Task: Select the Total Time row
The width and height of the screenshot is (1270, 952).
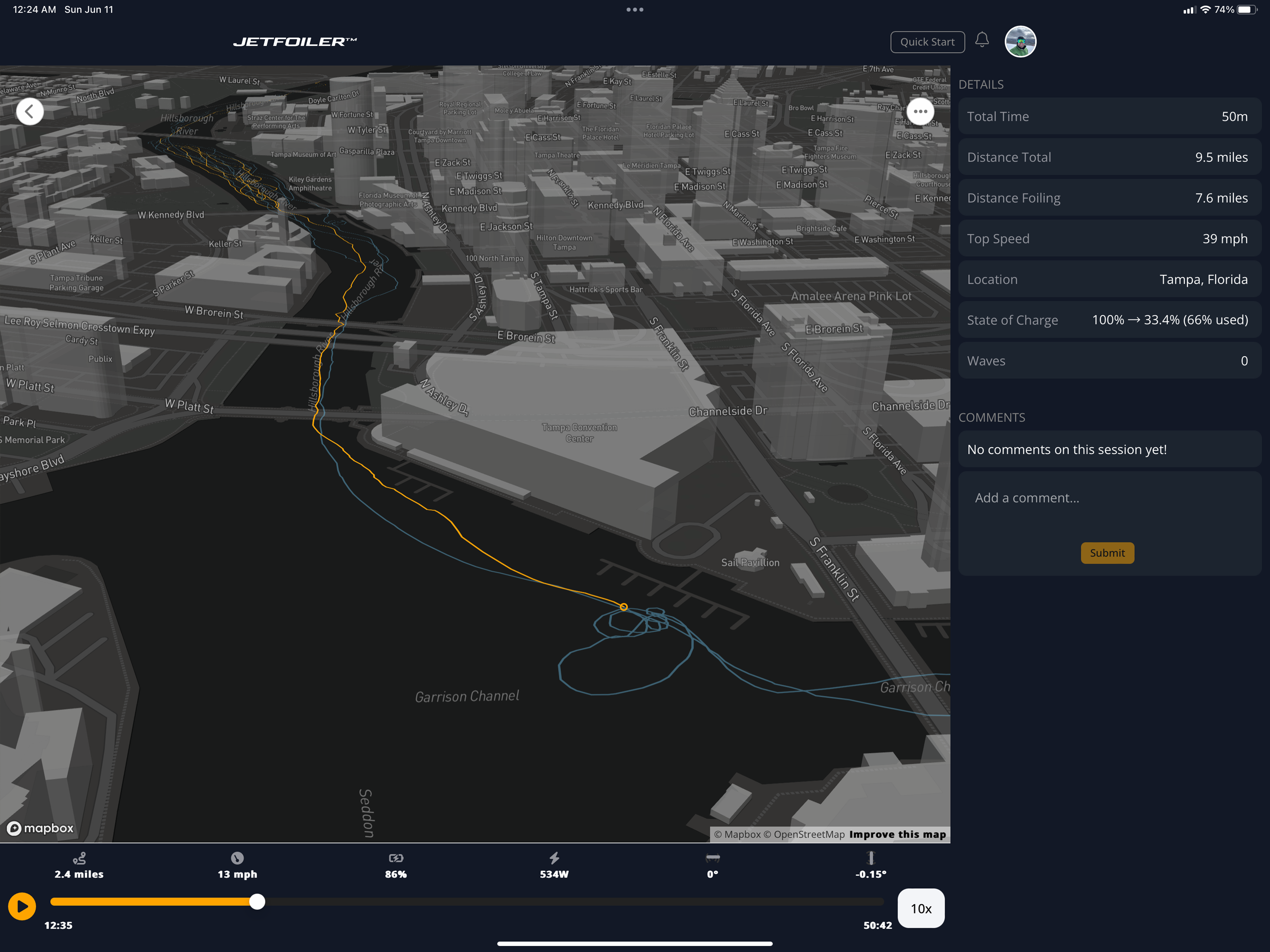Action: pyautogui.click(x=1109, y=116)
